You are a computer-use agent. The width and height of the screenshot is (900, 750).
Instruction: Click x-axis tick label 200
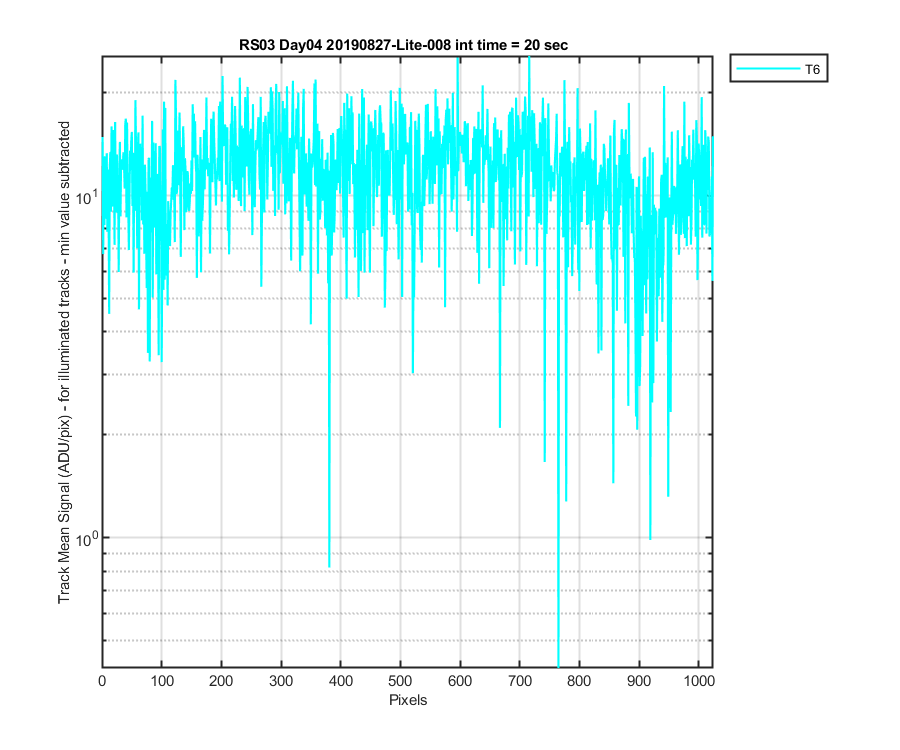pyautogui.click(x=221, y=681)
